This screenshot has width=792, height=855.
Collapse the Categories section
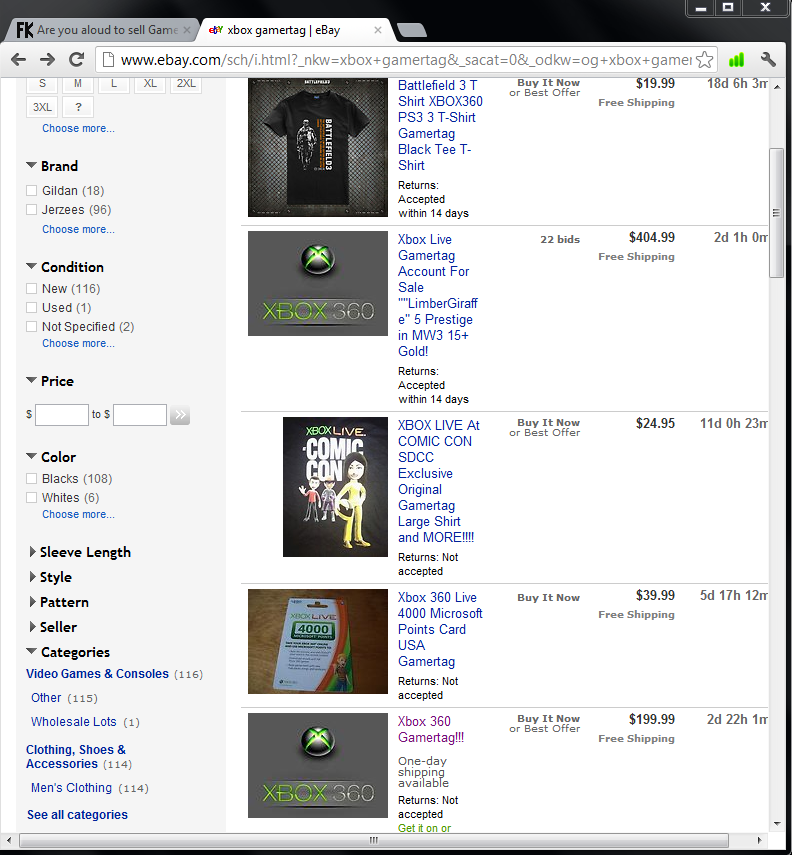(32, 651)
